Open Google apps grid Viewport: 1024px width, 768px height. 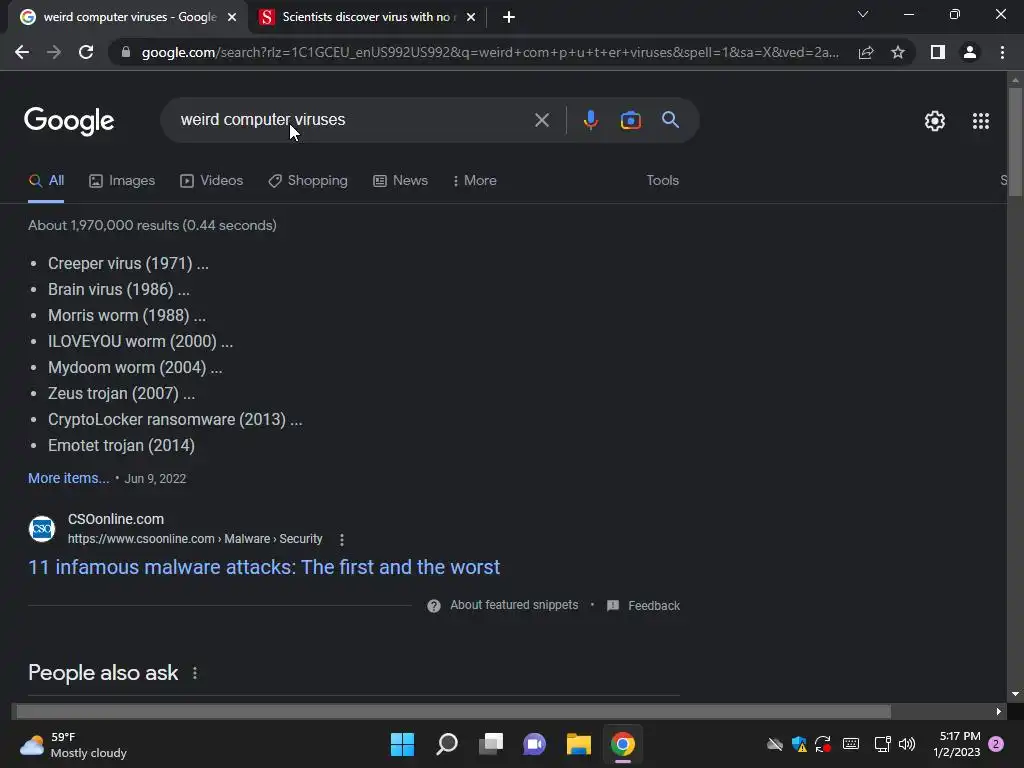tap(981, 121)
